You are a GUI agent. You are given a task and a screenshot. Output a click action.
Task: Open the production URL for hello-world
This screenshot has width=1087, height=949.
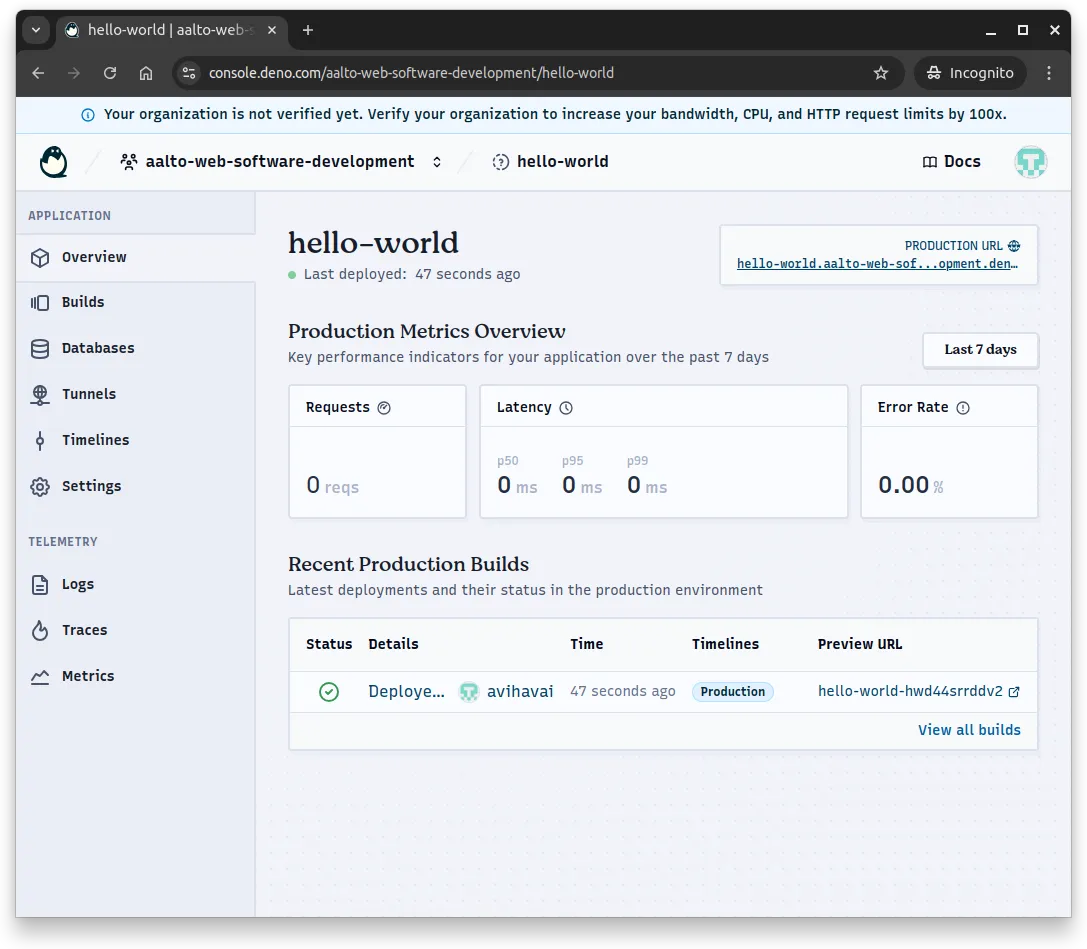pos(876,264)
